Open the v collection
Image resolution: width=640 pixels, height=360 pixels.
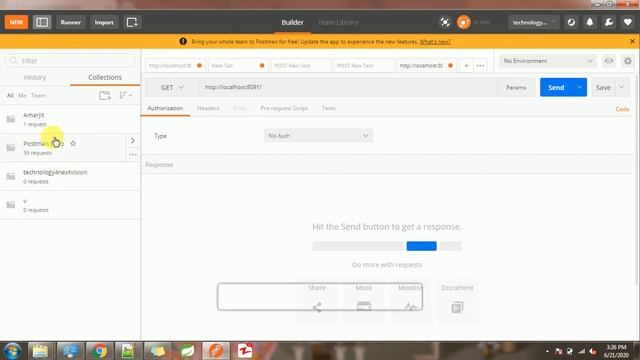(x=70, y=205)
